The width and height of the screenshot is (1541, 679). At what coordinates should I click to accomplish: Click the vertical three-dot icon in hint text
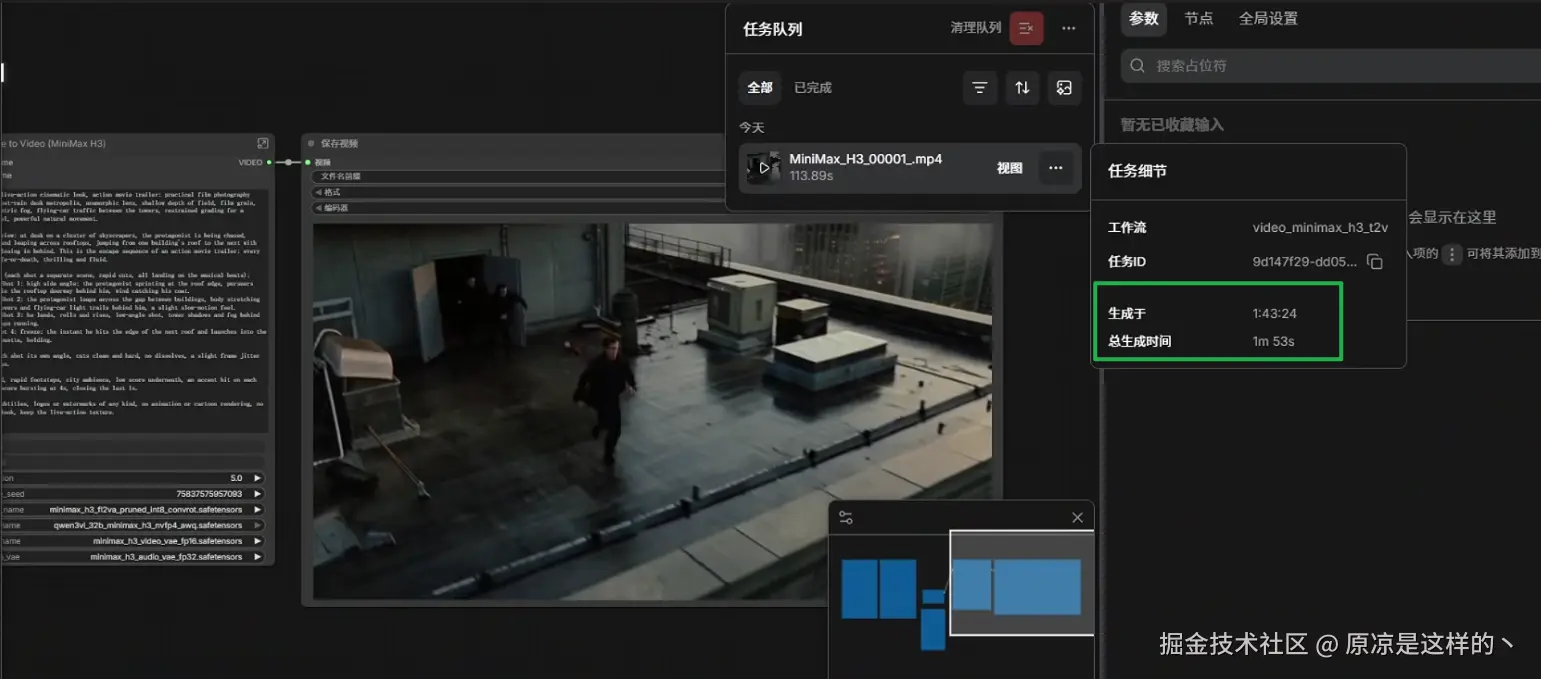point(1452,254)
